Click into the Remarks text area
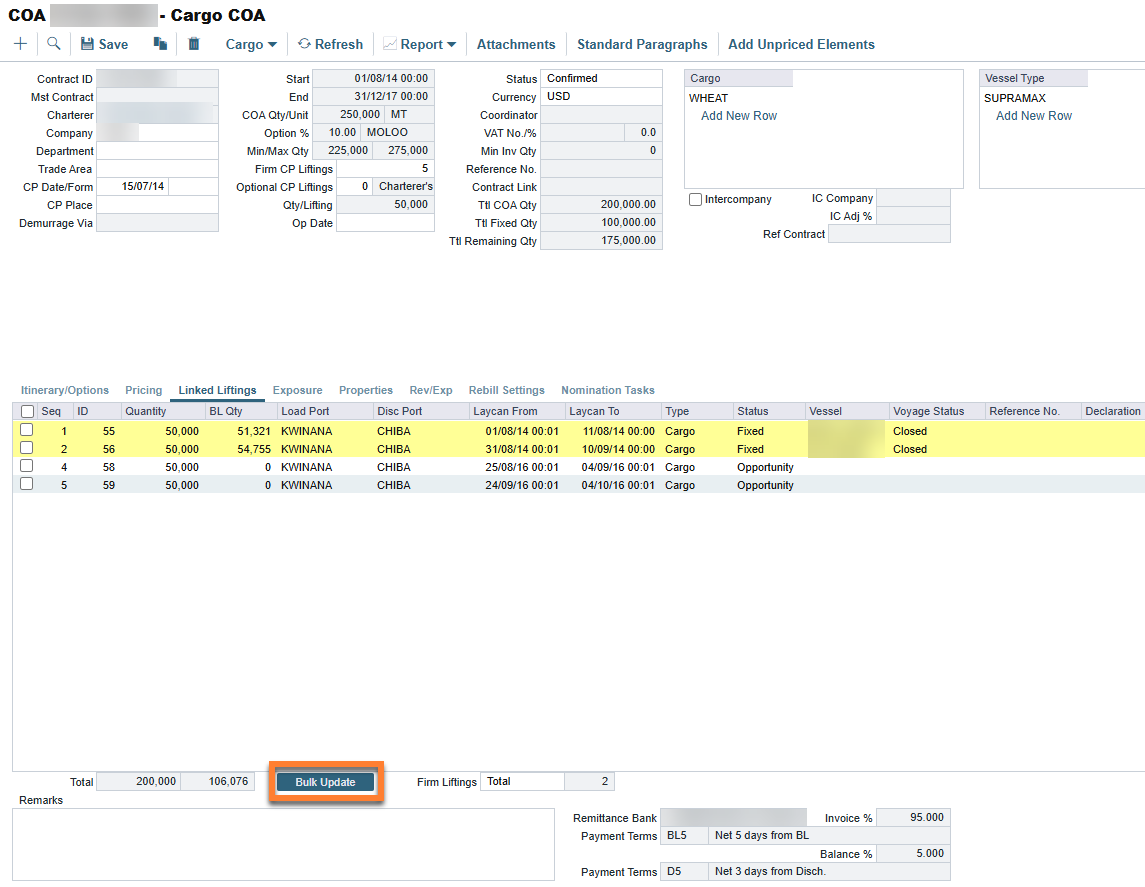This screenshot has width=1145, height=887. [283, 844]
